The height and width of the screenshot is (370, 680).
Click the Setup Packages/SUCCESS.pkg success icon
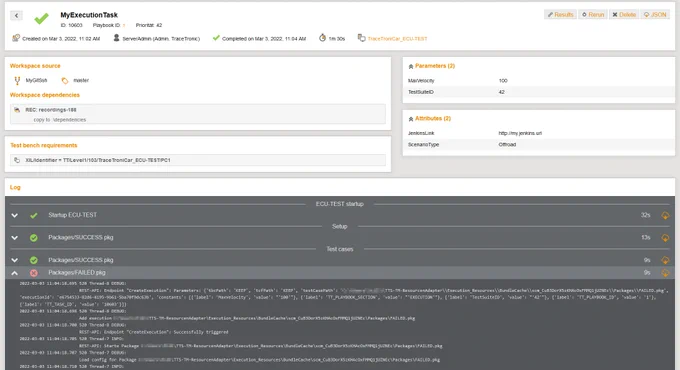tap(33, 238)
